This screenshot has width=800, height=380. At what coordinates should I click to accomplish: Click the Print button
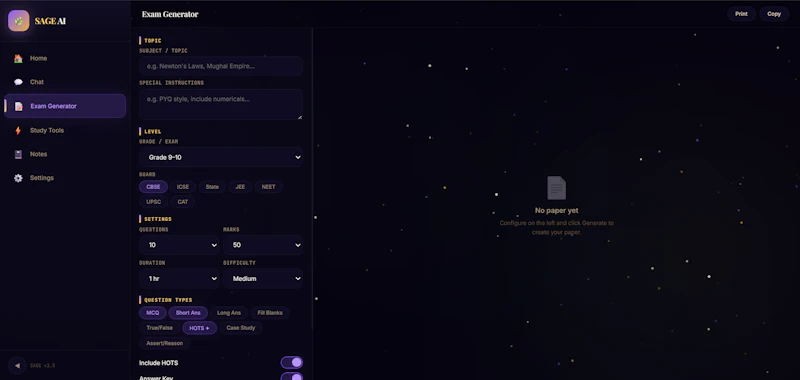[x=741, y=14]
